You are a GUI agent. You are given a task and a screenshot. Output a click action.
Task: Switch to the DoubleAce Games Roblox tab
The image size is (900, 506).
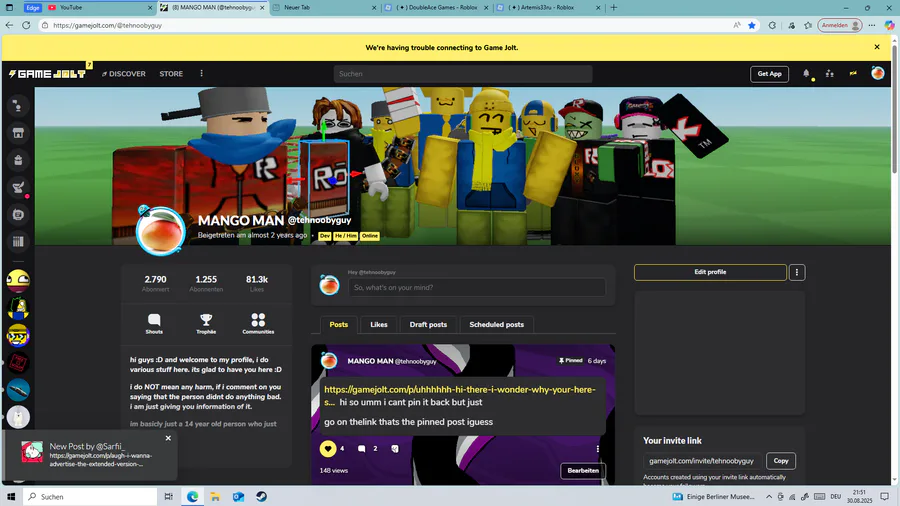[436, 7]
